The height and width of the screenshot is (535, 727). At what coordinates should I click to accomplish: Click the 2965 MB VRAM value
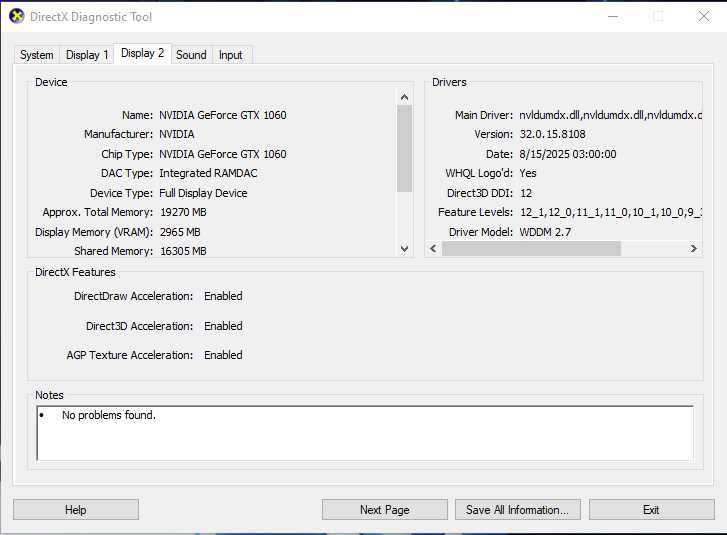[x=180, y=232]
